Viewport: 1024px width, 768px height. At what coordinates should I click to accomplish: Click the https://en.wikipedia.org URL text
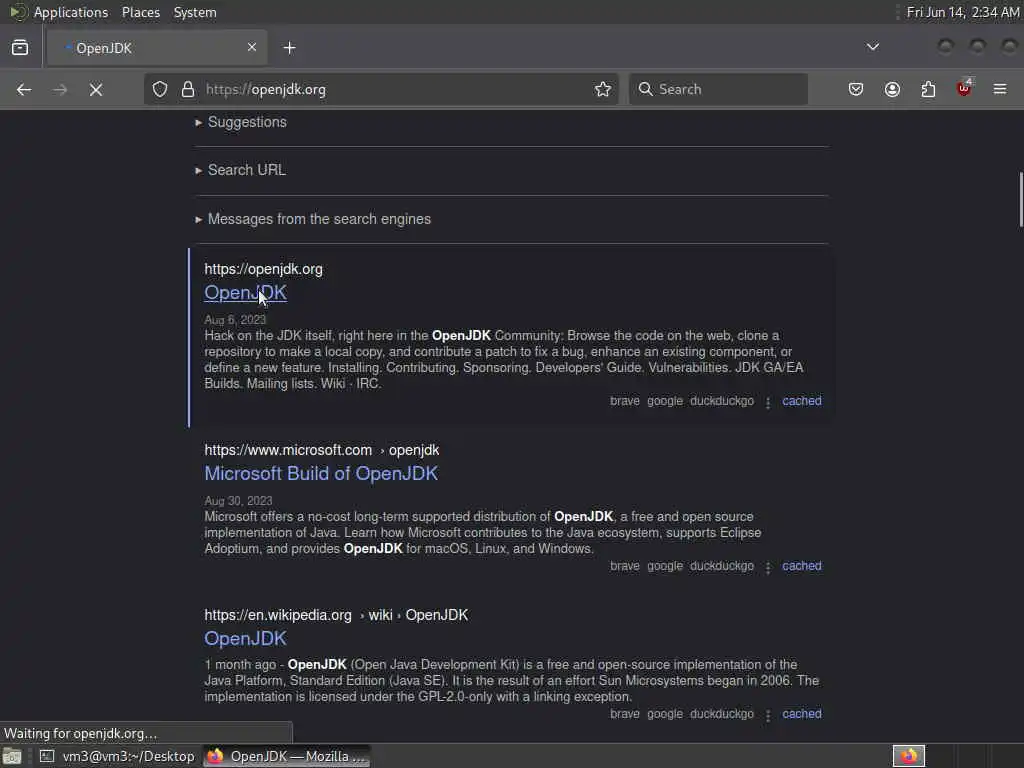coord(278,615)
